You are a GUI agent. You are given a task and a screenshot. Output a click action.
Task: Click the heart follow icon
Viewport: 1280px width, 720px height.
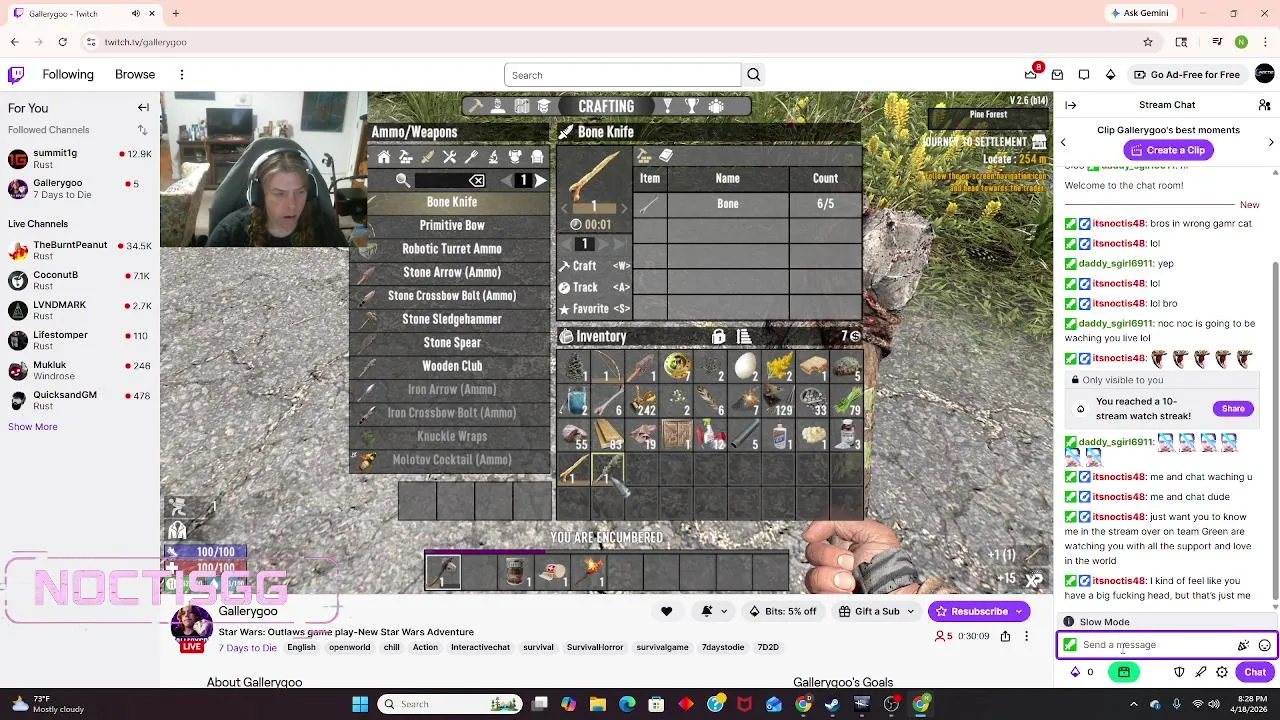tap(666, 611)
